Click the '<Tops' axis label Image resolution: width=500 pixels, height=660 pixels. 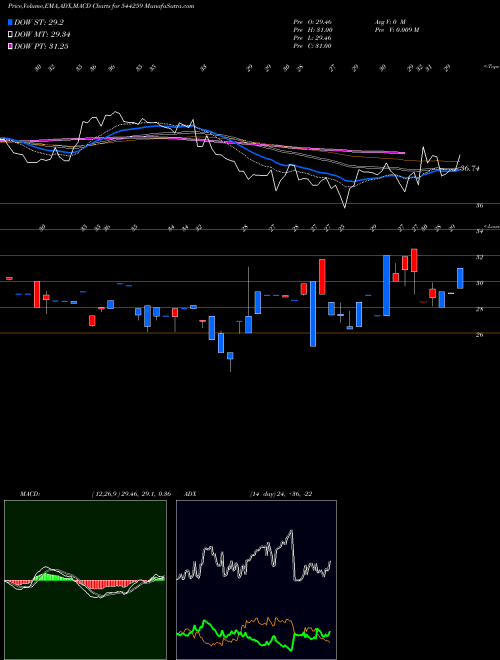coord(491,67)
